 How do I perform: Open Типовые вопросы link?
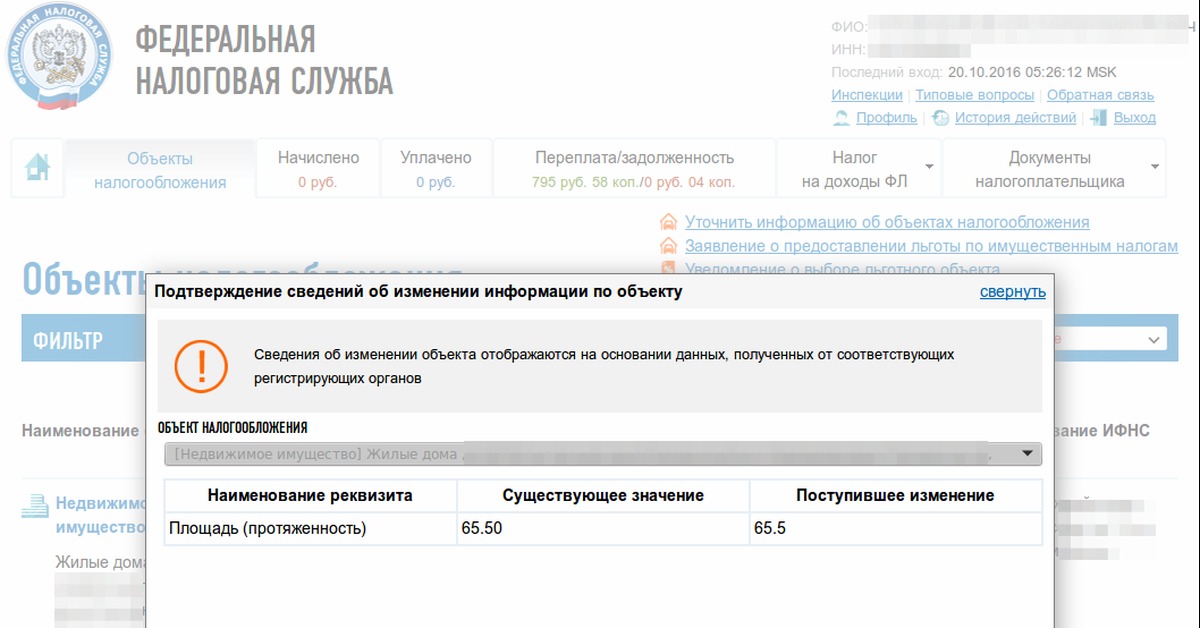pos(974,95)
